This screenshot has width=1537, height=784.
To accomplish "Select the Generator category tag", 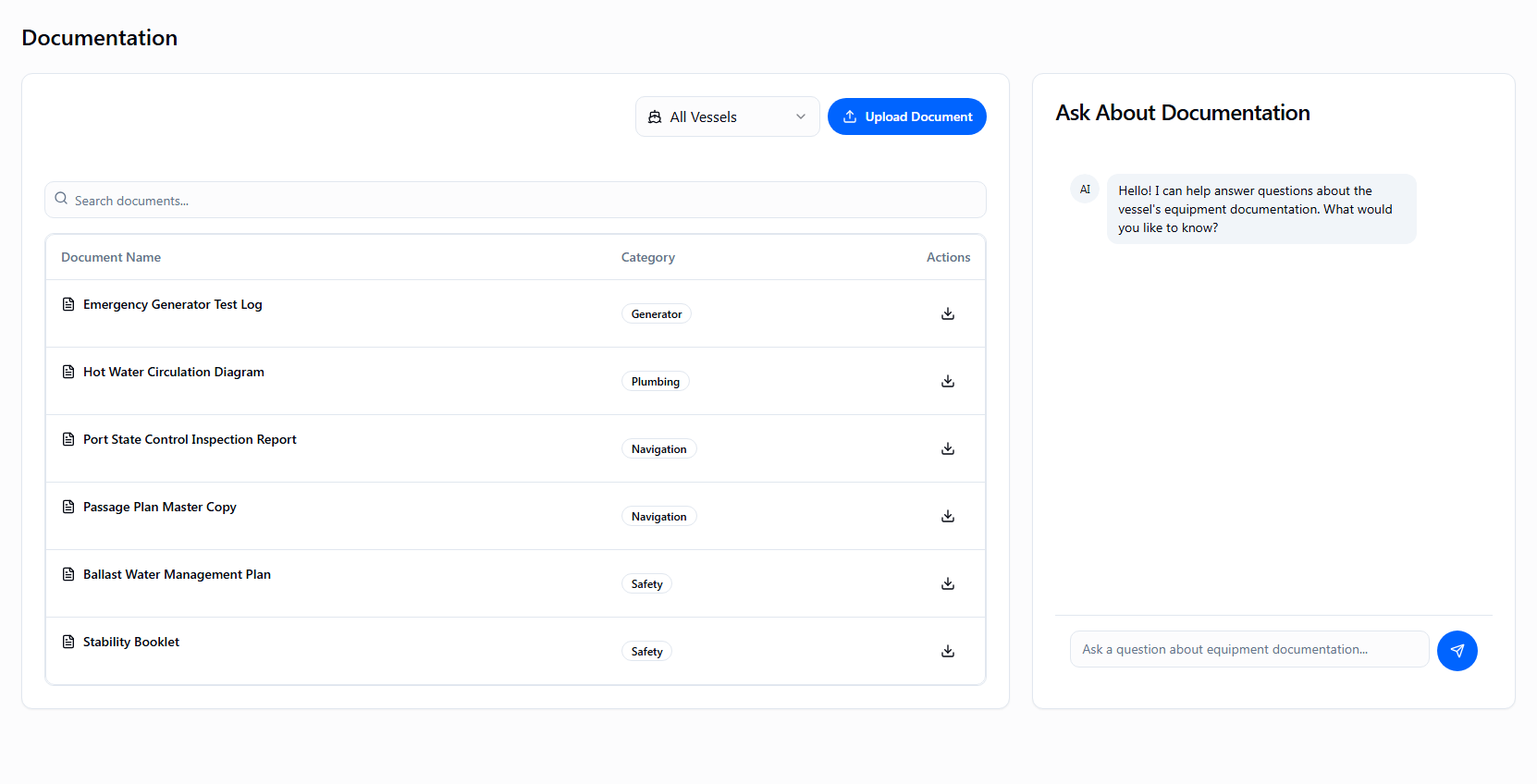I will pos(656,314).
